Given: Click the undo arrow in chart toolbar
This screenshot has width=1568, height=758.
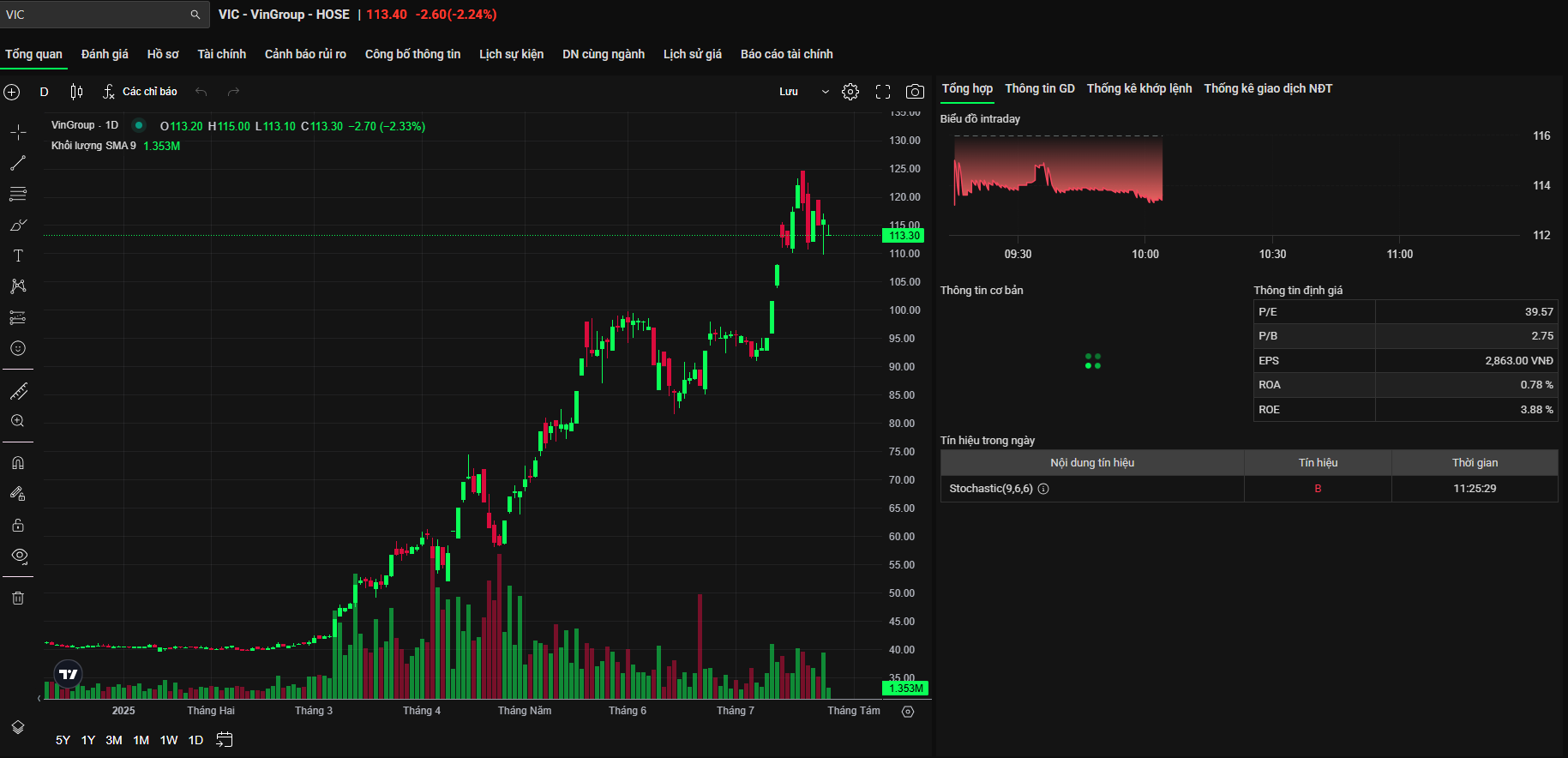Looking at the screenshot, I should (x=201, y=92).
